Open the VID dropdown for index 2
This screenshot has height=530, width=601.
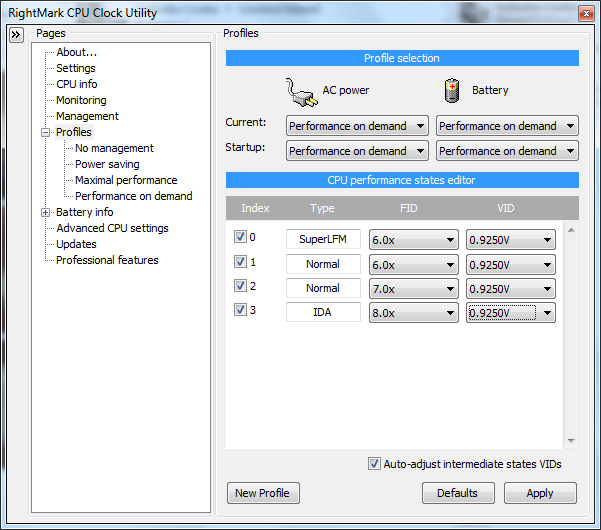point(511,289)
